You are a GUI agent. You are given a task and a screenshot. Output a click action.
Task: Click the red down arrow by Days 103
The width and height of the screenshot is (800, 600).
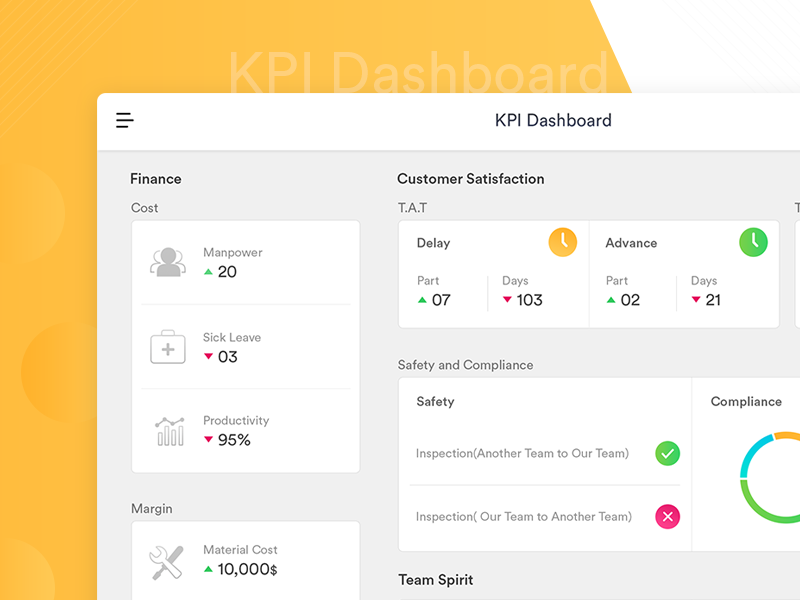(507, 300)
